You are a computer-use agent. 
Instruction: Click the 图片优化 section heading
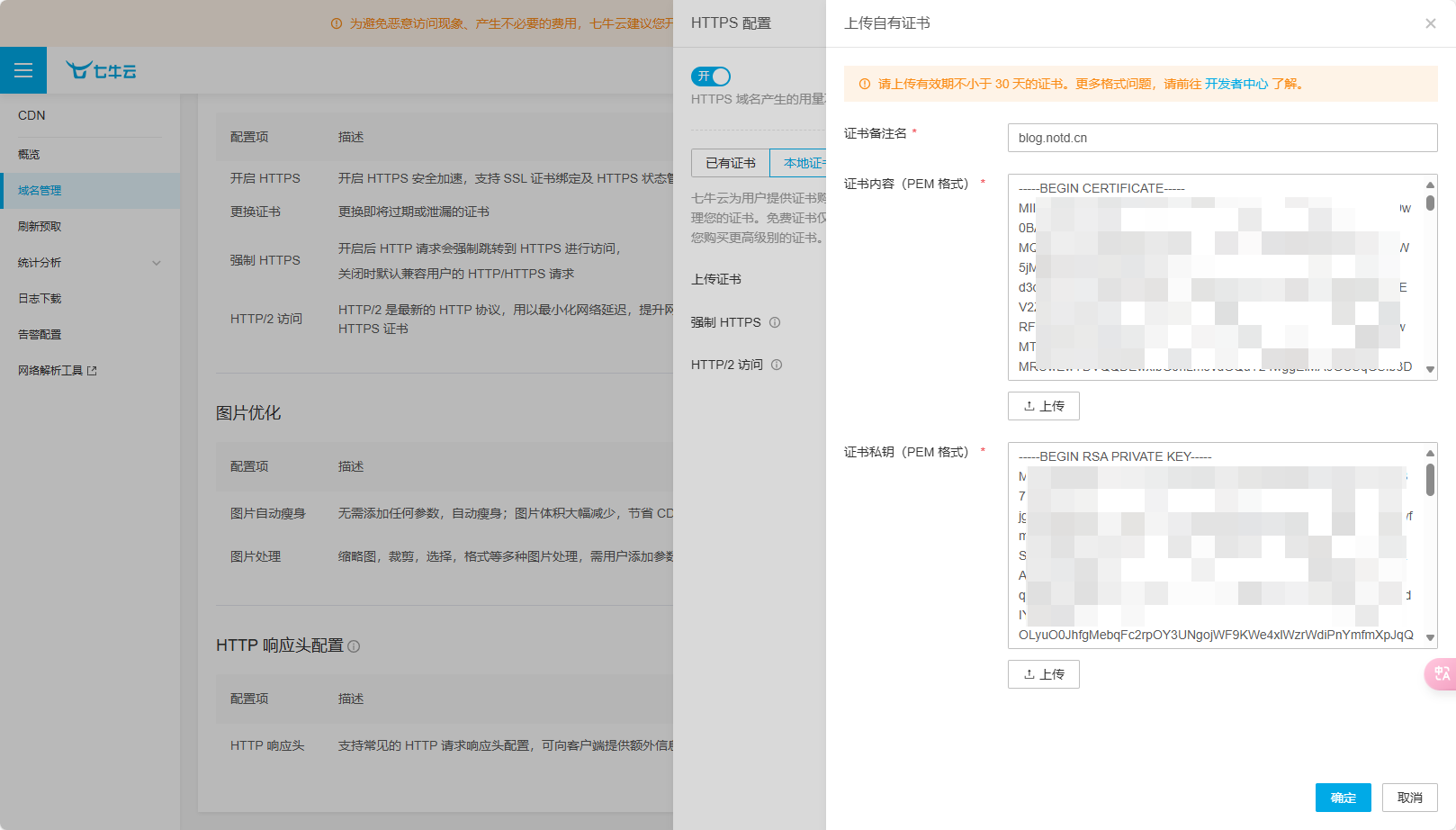pyautogui.click(x=248, y=413)
